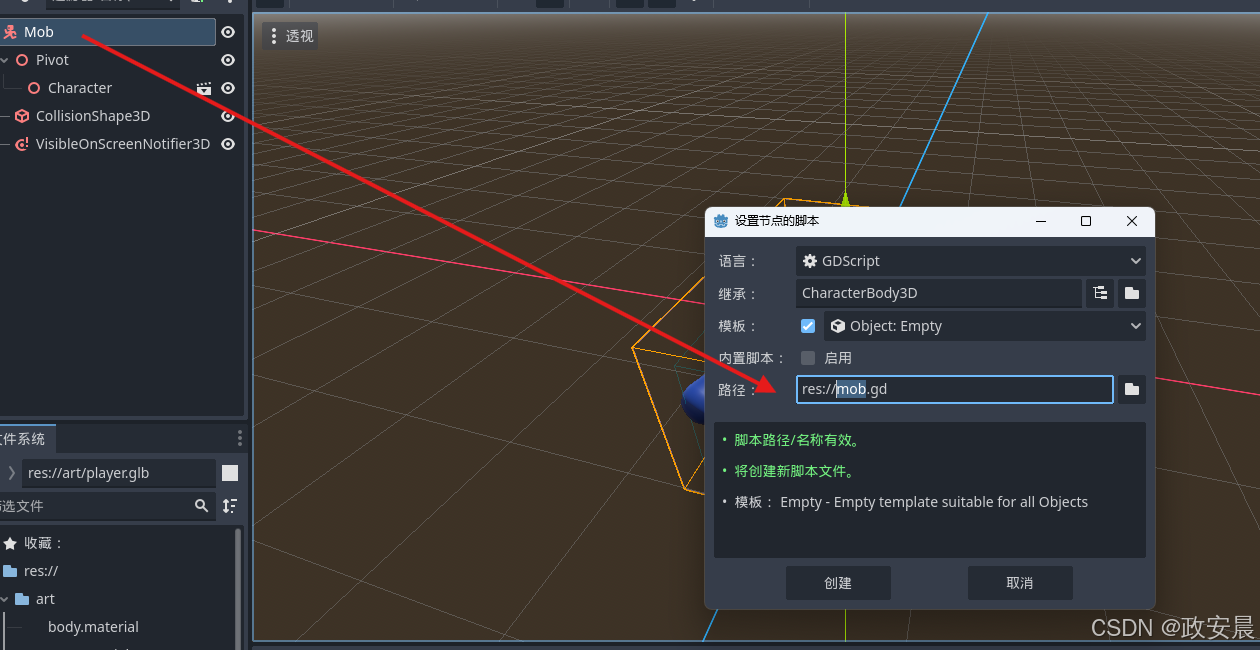Click the CharacterBody3D inherits field
Screen dimensions: 1260x650
tap(939, 293)
